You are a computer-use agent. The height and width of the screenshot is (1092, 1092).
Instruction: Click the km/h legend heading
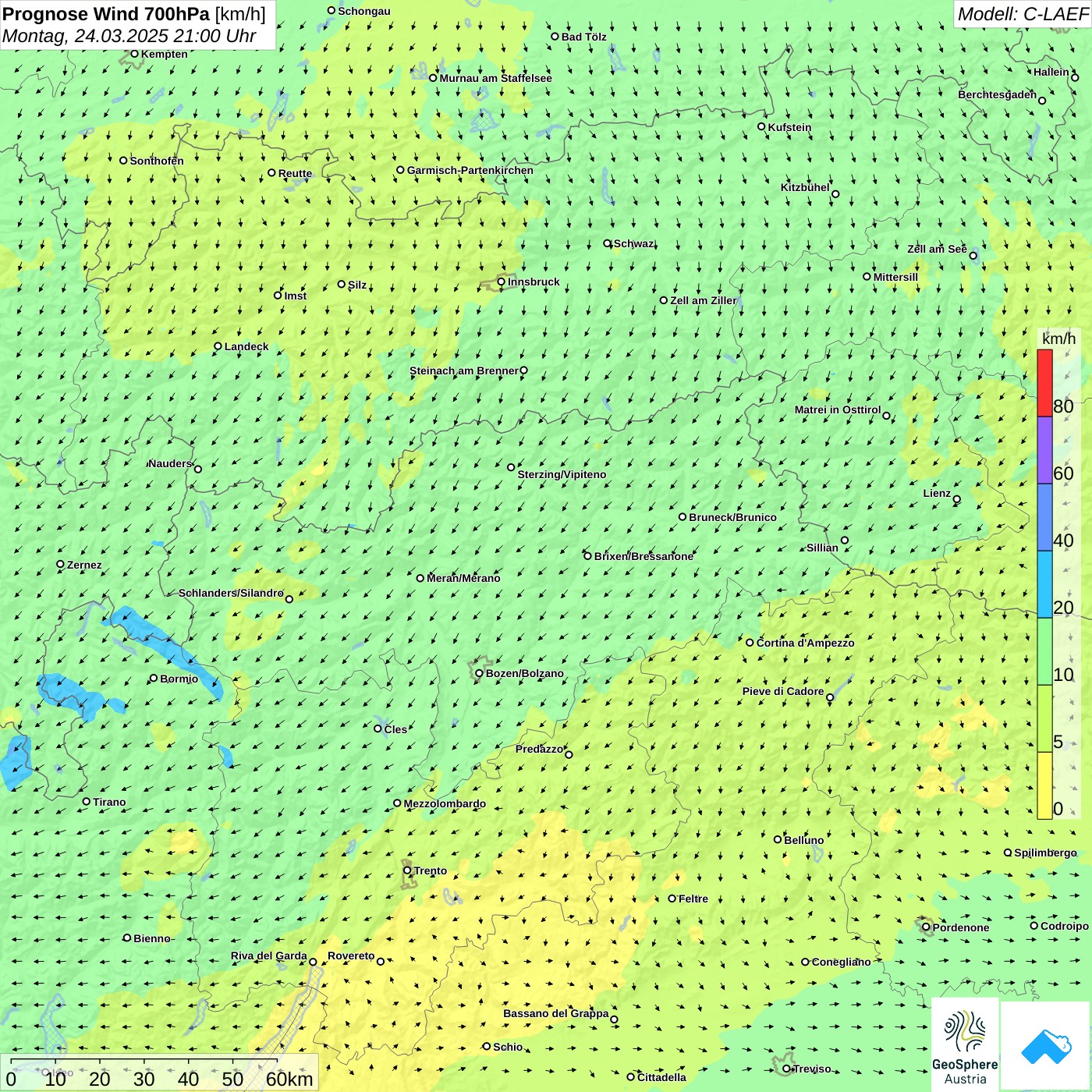point(1058,339)
